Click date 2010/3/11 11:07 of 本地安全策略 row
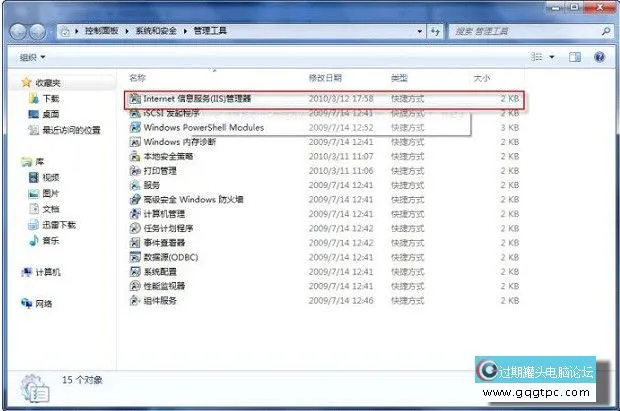 (x=341, y=156)
